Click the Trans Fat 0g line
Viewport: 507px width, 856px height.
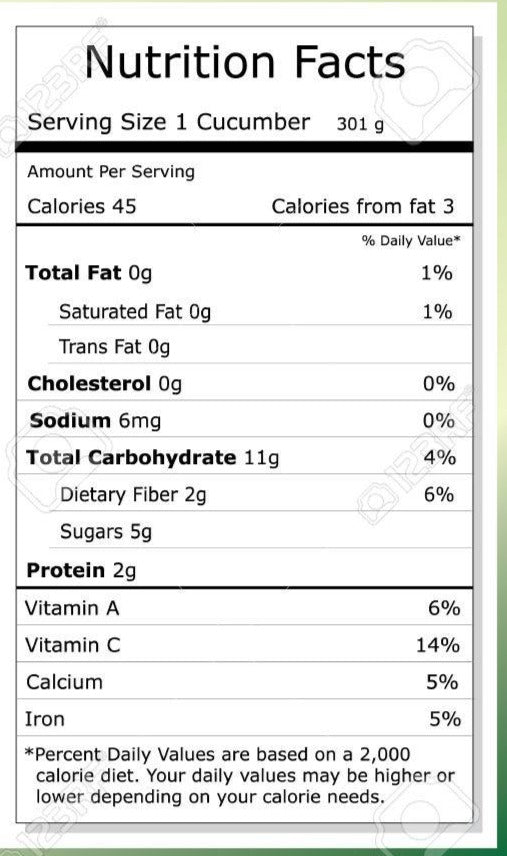[115, 347]
